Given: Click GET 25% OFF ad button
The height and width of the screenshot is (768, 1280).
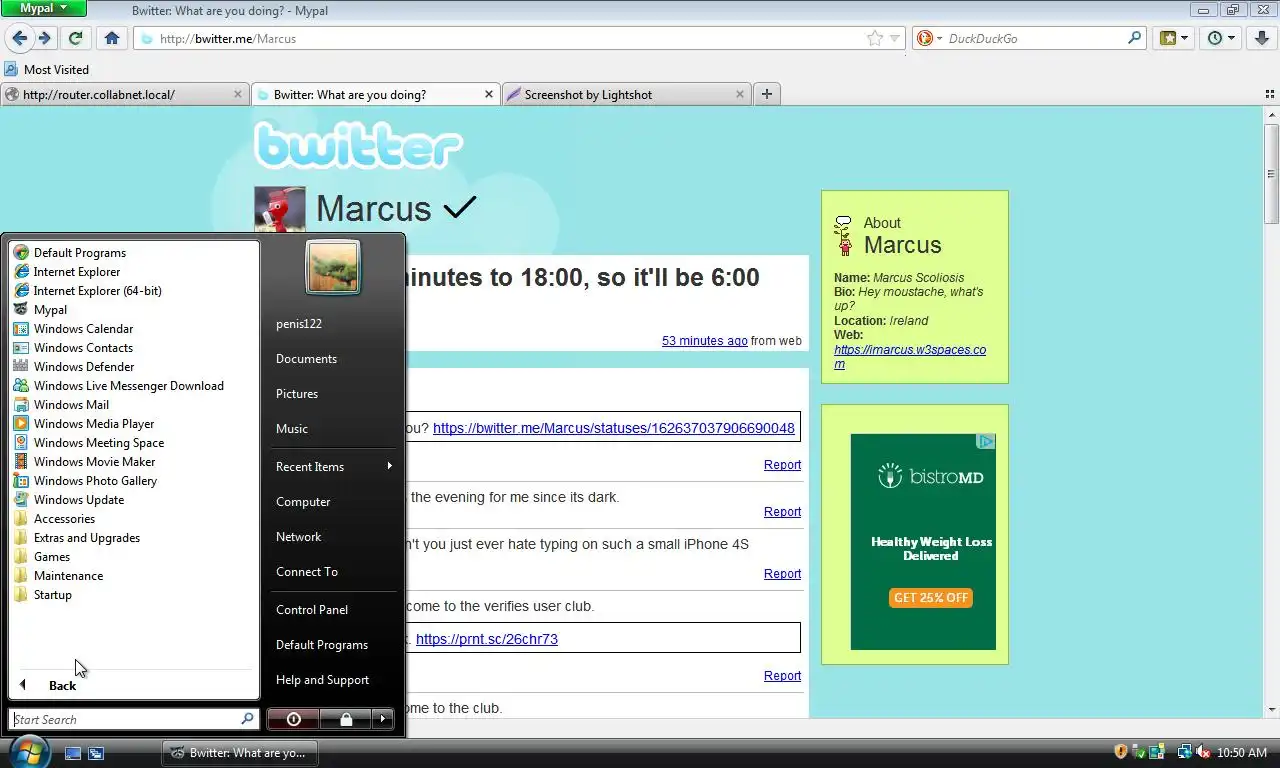Looking at the screenshot, I should [x=931, y=598].
